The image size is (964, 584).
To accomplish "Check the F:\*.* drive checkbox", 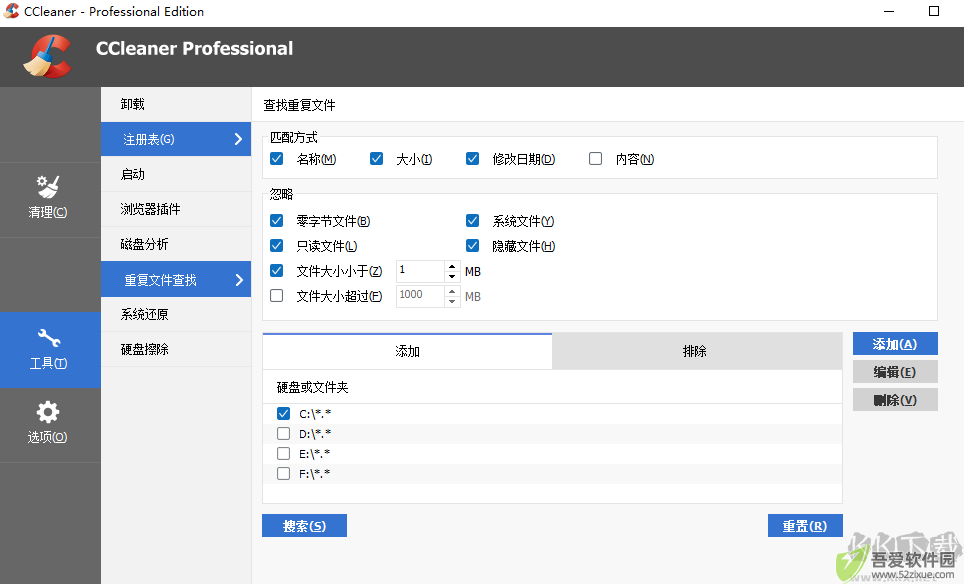I will click(x=283, y=473).
